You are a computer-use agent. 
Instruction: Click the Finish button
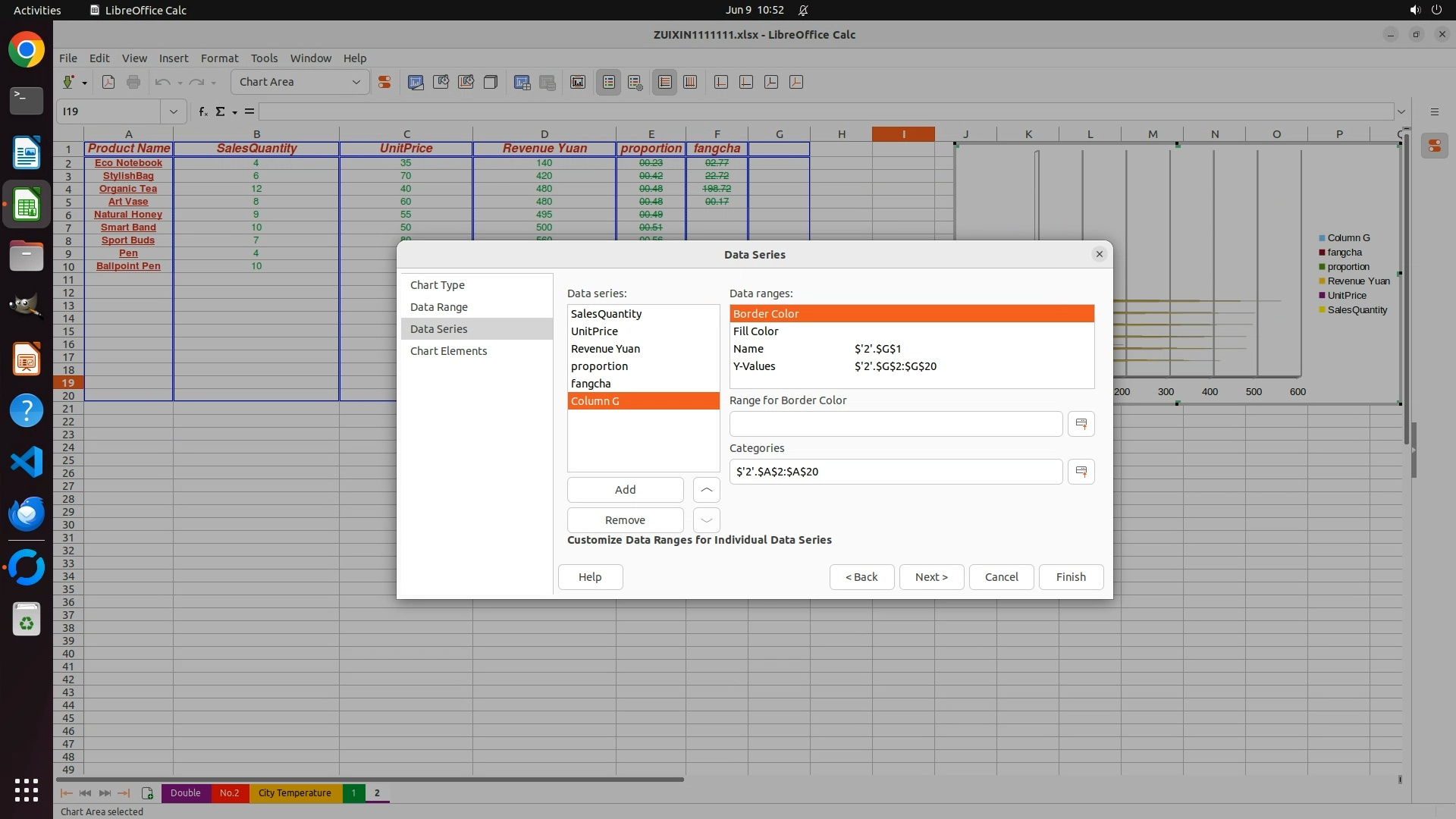coord(1070,577)
